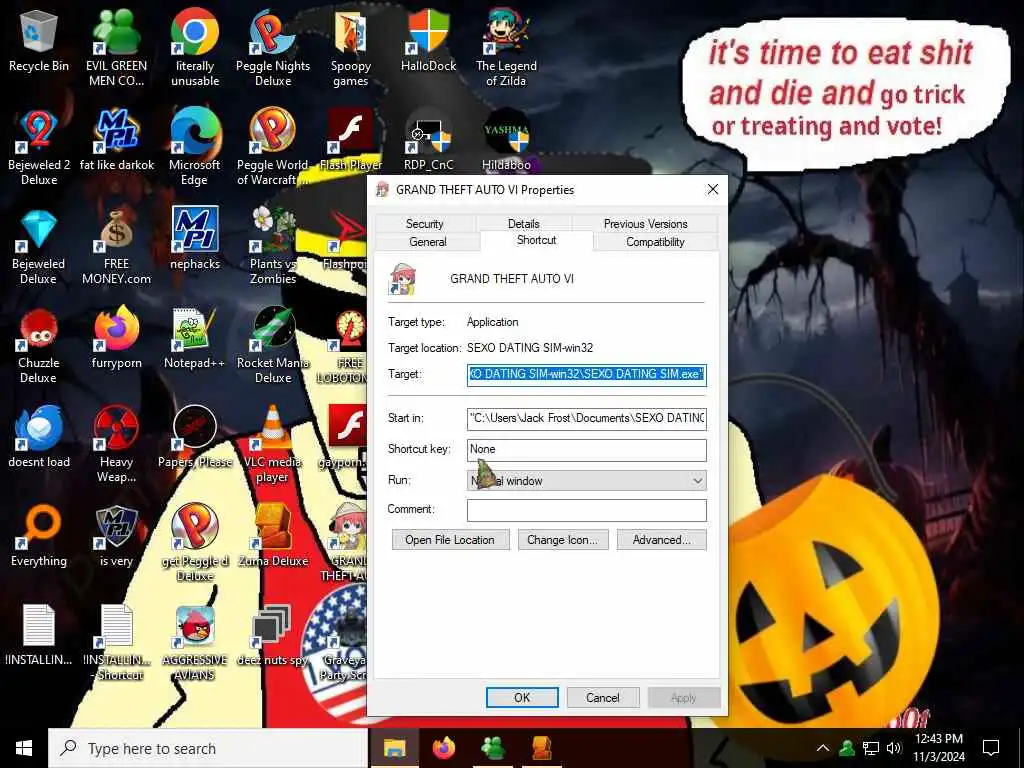Screen dimensions: 1024x768
Task: Select the VLC media player icon
Action: tap(273, 444)
